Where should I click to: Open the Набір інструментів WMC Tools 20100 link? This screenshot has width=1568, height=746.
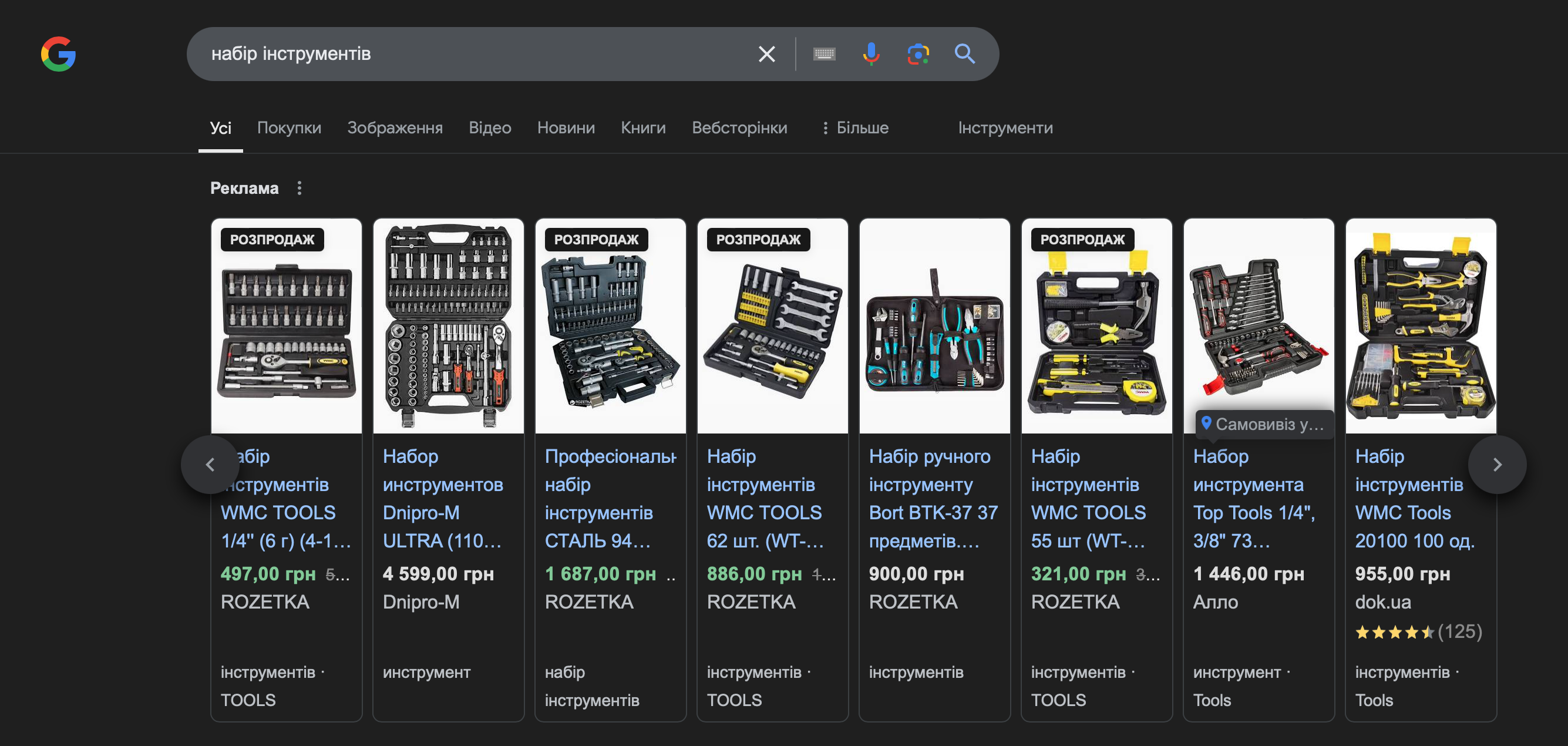pyautogui.click(x=1415, y=498)
